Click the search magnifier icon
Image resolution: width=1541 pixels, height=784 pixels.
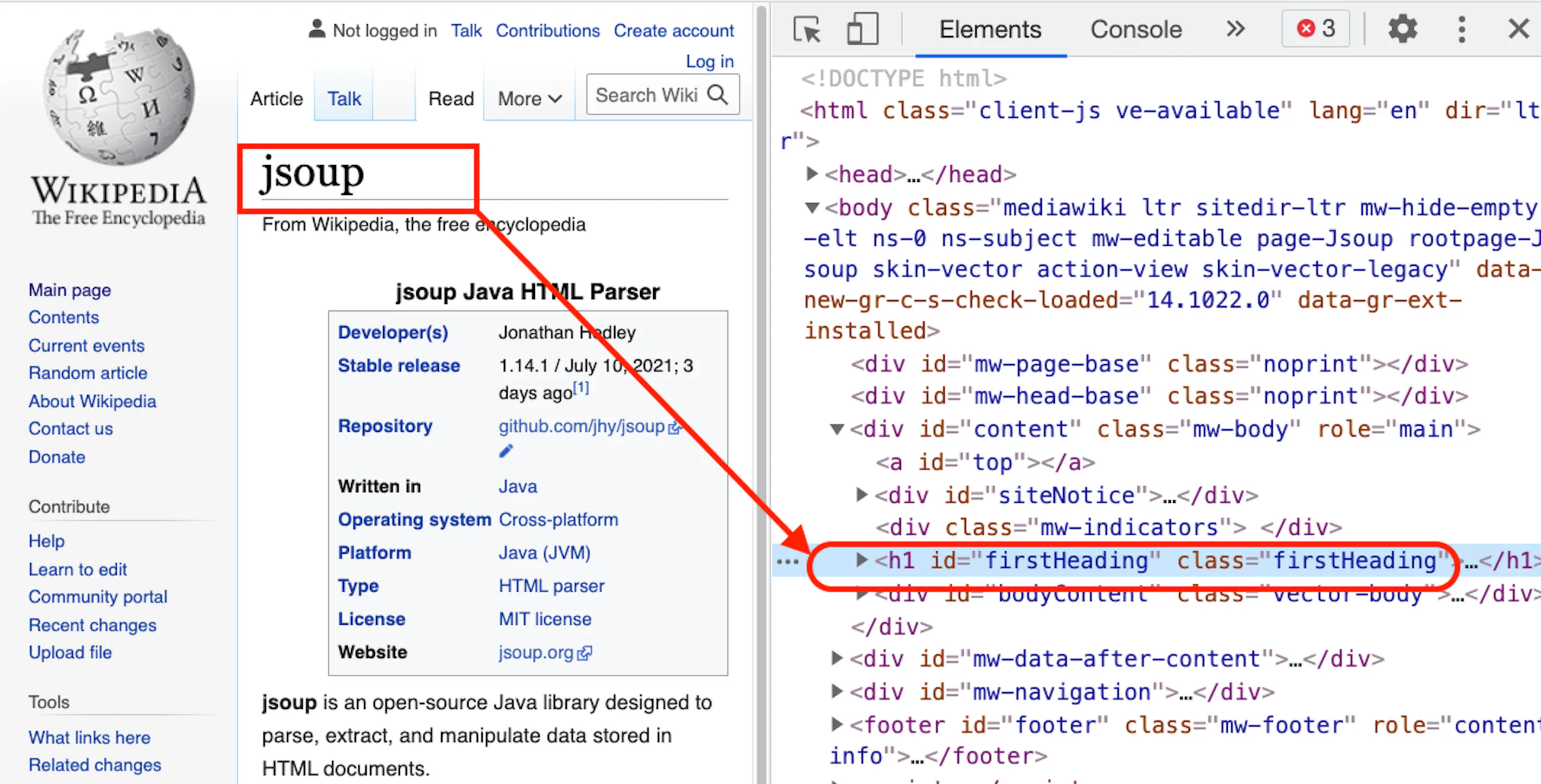pos(718,95)
